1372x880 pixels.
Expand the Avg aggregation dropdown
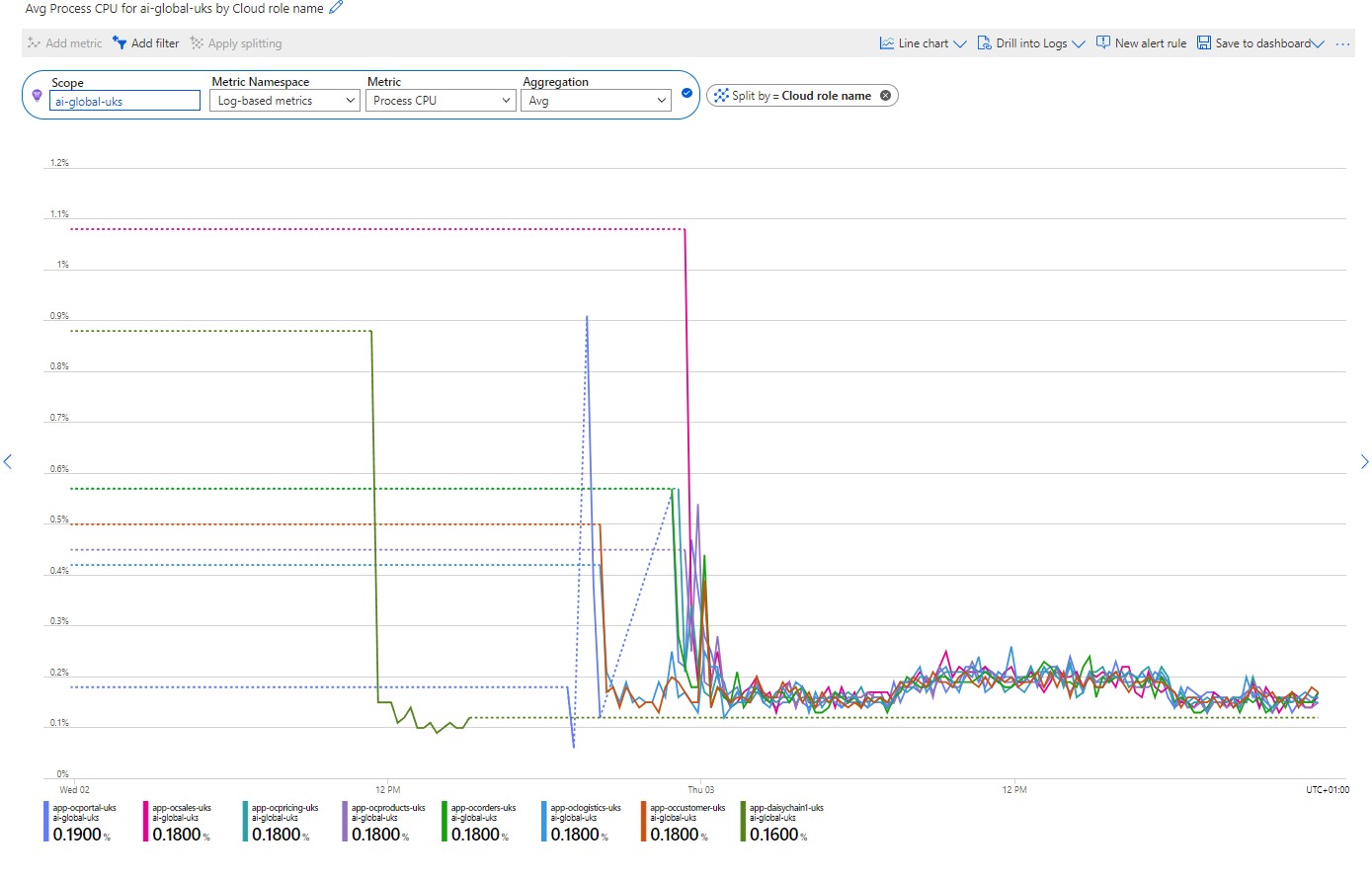tap(596, 101)
